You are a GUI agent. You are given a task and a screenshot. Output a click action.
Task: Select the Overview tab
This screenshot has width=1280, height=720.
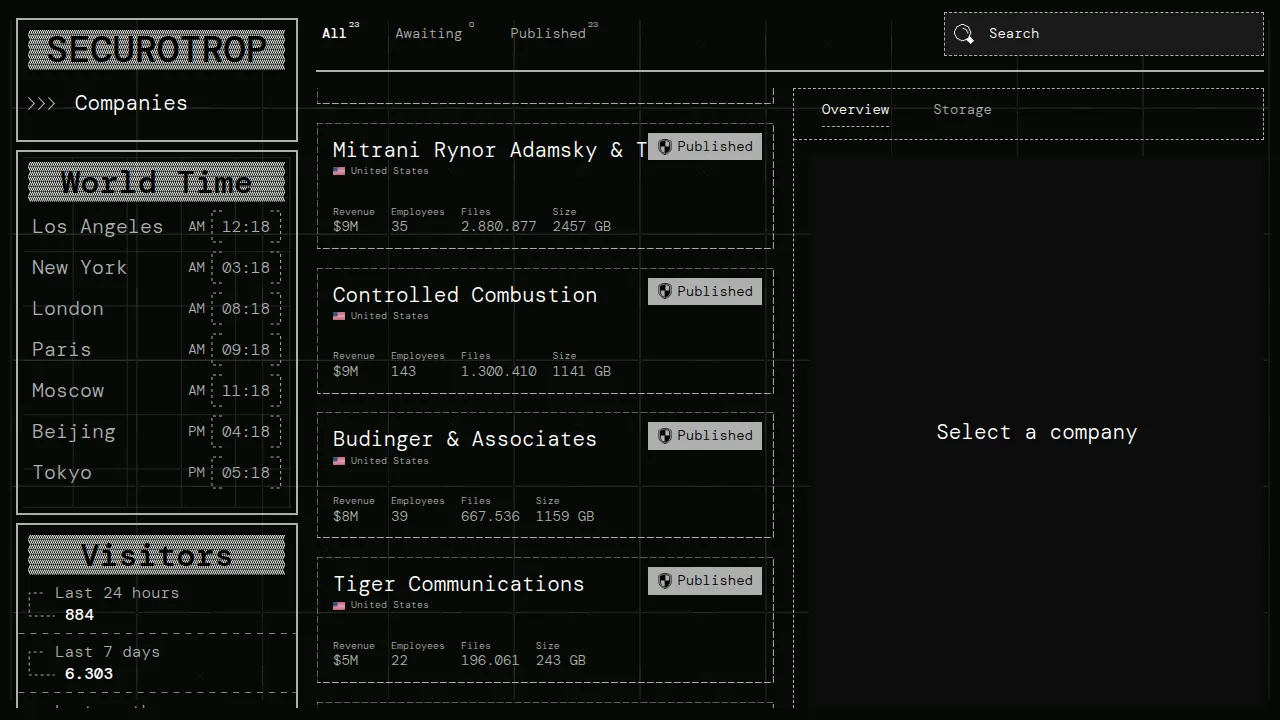(855, 109)
